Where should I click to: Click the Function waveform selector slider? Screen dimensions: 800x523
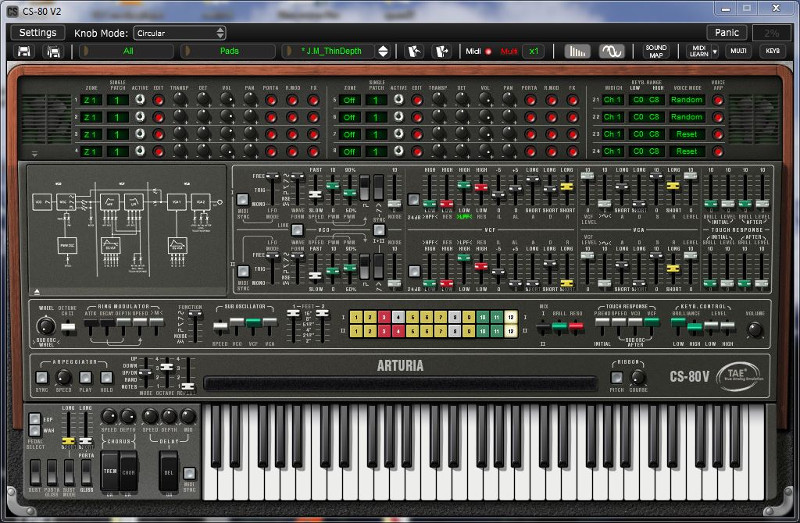[x=194, y=327]
